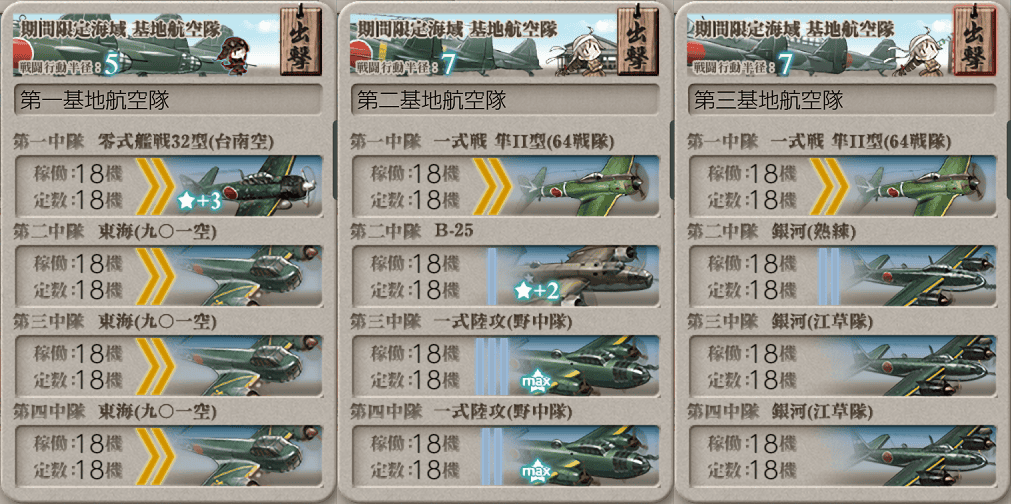
Task: Open third squadron 銀河(江草隊) slot
Action: tap(842, 365)
